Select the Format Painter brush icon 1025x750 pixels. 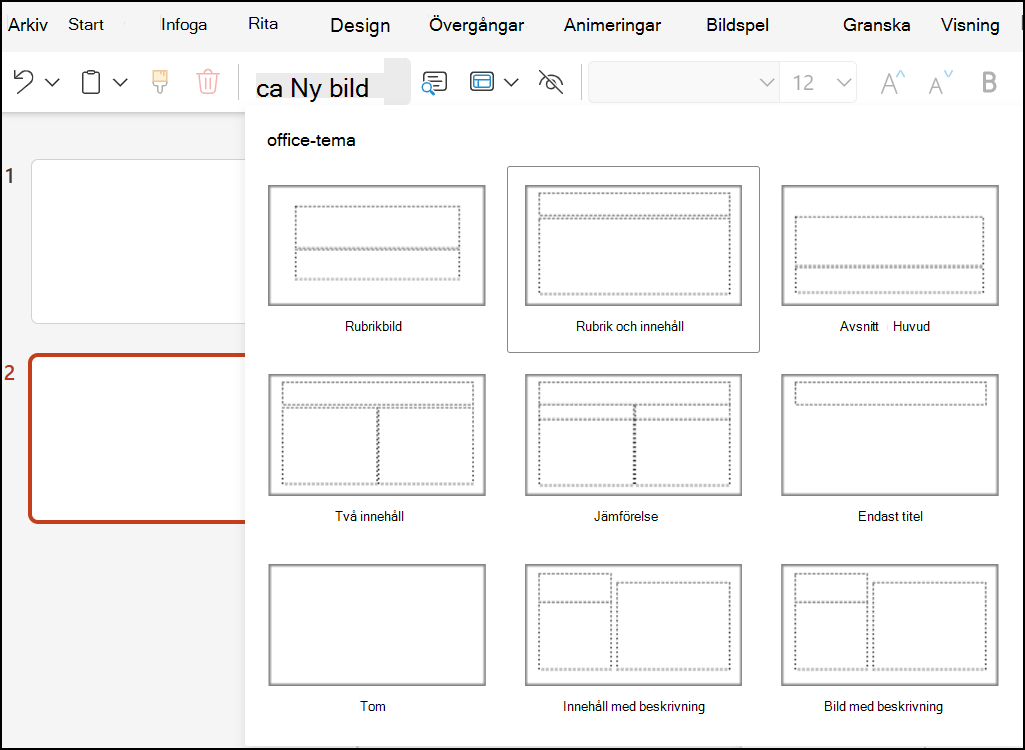[160, 82]
